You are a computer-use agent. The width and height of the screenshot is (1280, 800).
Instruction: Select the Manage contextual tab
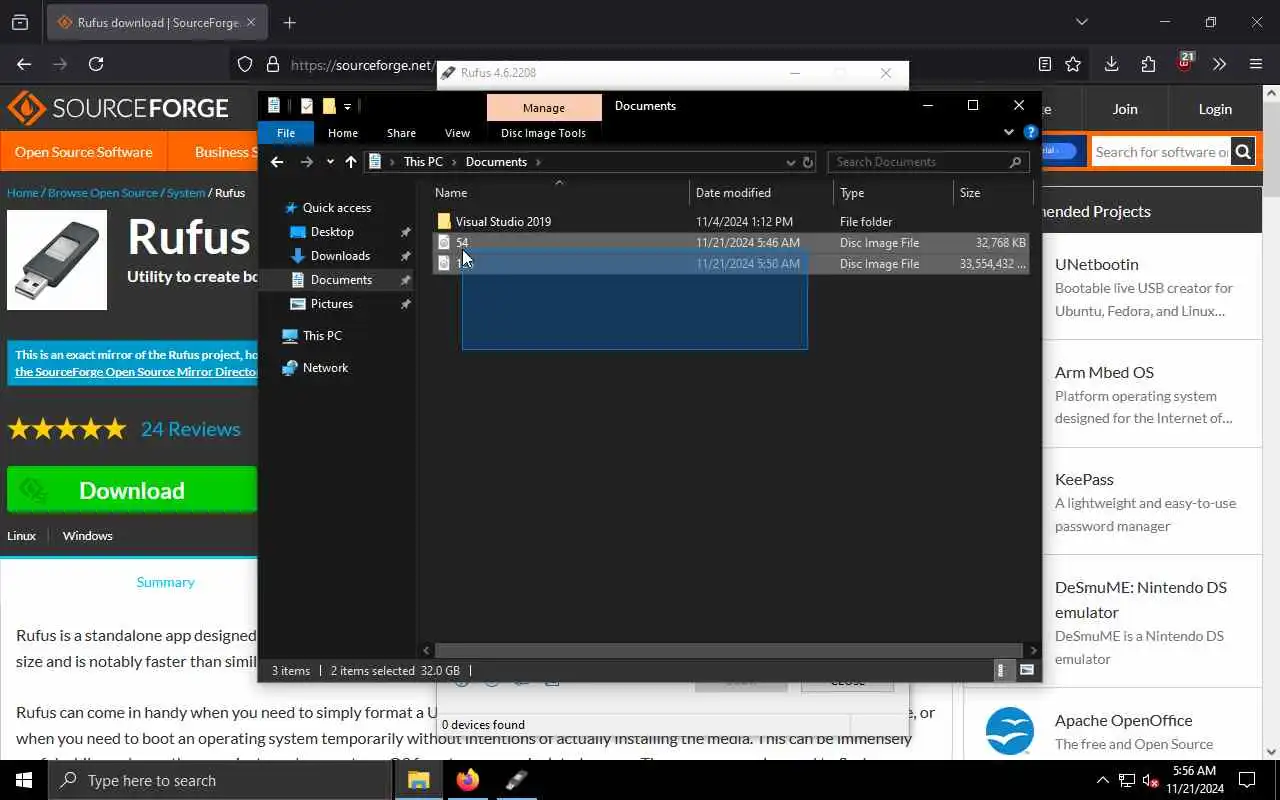click(x=544, y=107)
